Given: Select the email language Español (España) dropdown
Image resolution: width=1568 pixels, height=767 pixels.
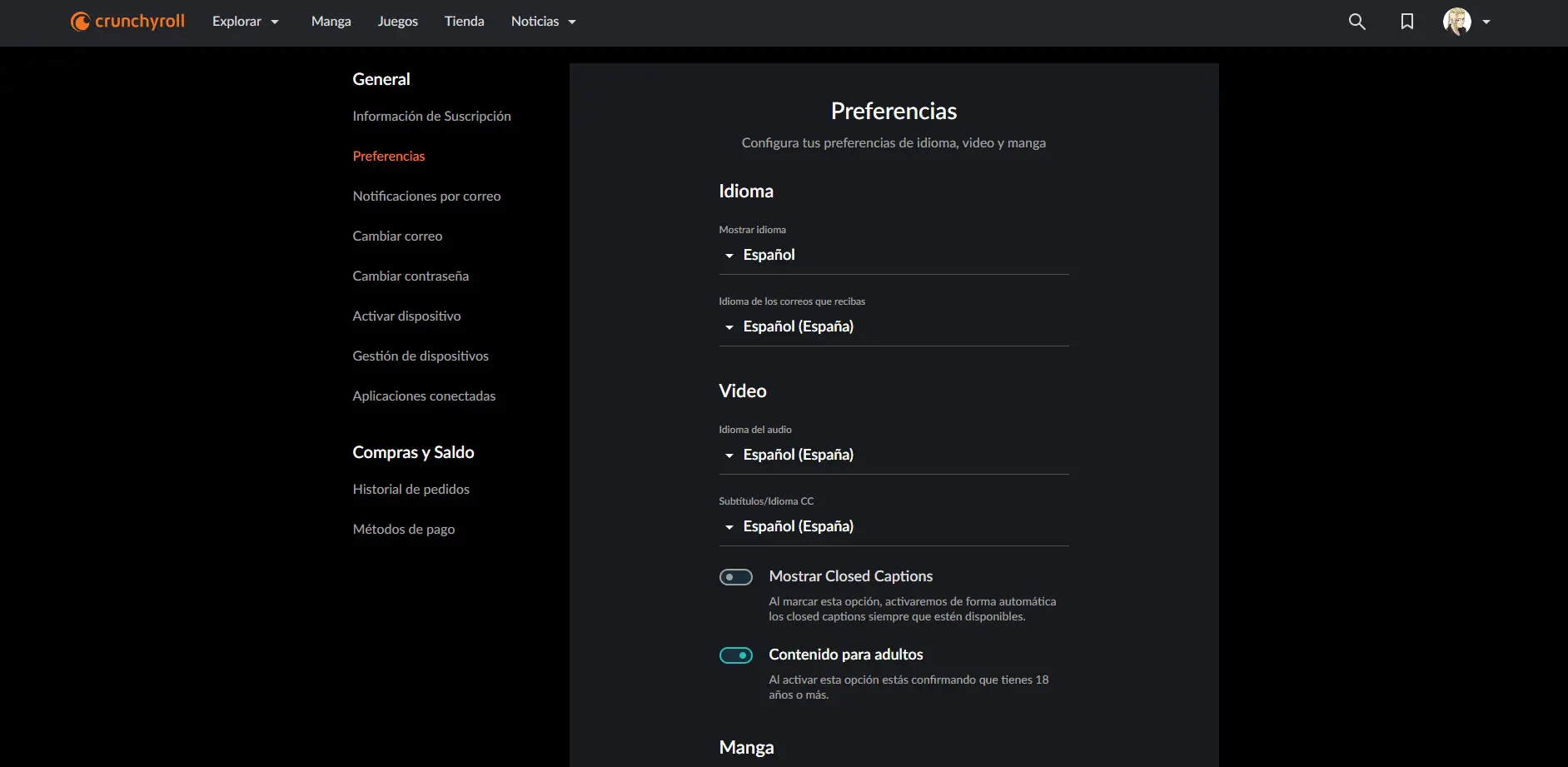Looking at the screenshot, I should 894,326.
